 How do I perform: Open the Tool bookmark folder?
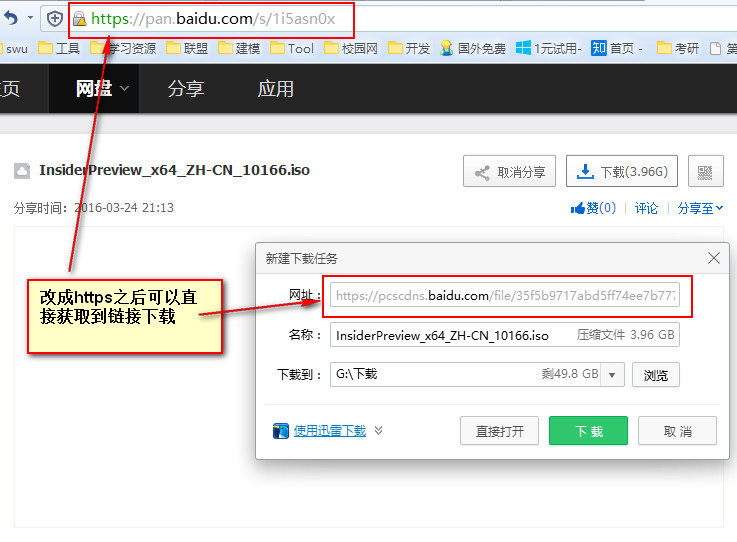292,48
